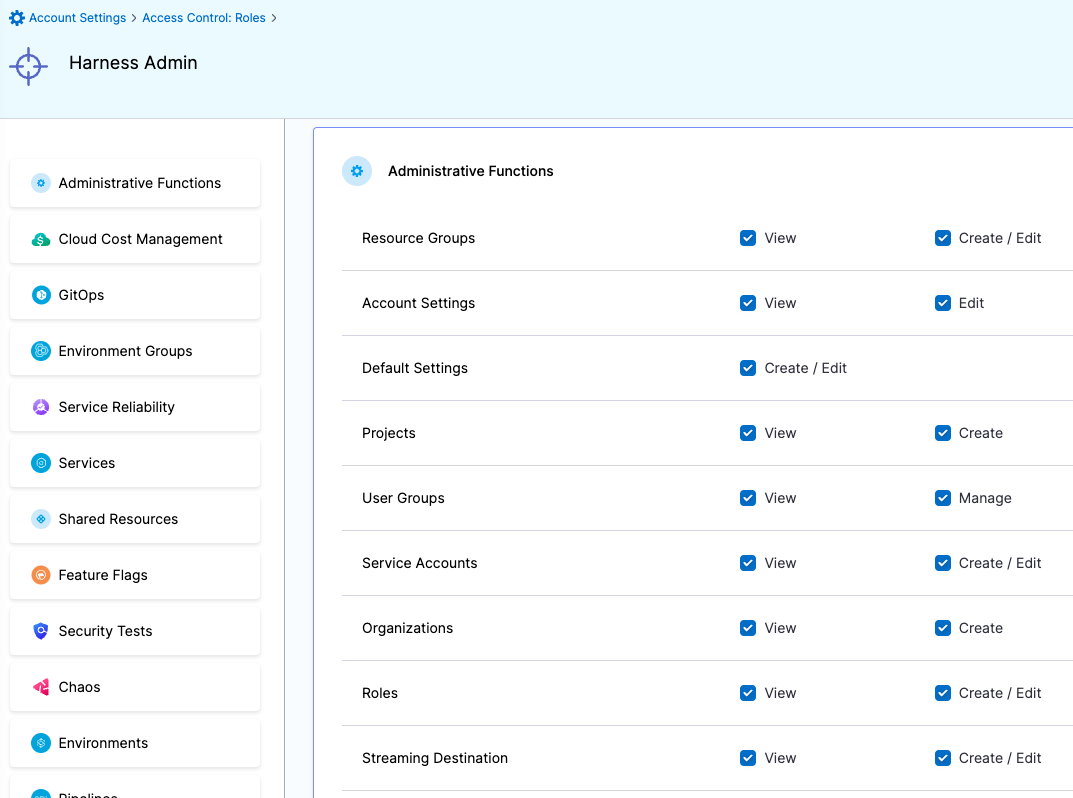Open the Account Settings breadcrumb link
Image resolution: width=1073 pixels, height=798 pixels.
point(75,17)
